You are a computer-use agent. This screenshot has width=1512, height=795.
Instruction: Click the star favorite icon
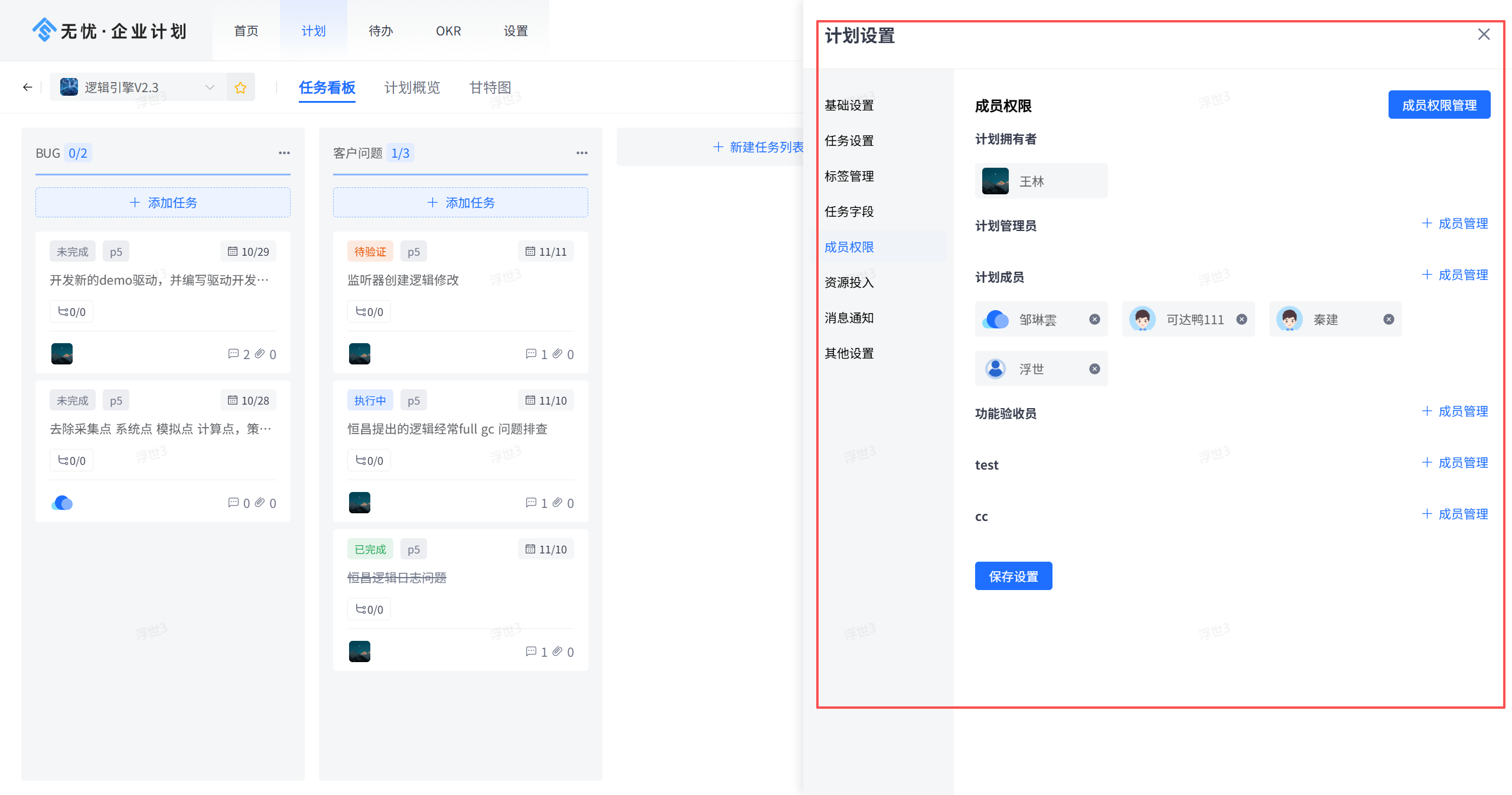(240, 87)
